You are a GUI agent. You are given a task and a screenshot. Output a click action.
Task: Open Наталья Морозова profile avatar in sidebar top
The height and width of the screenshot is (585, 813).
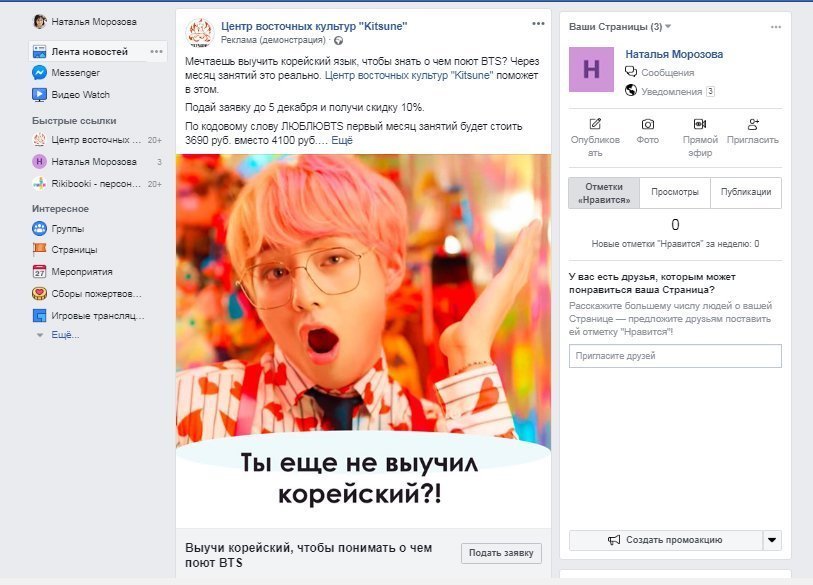click(40, 21)
